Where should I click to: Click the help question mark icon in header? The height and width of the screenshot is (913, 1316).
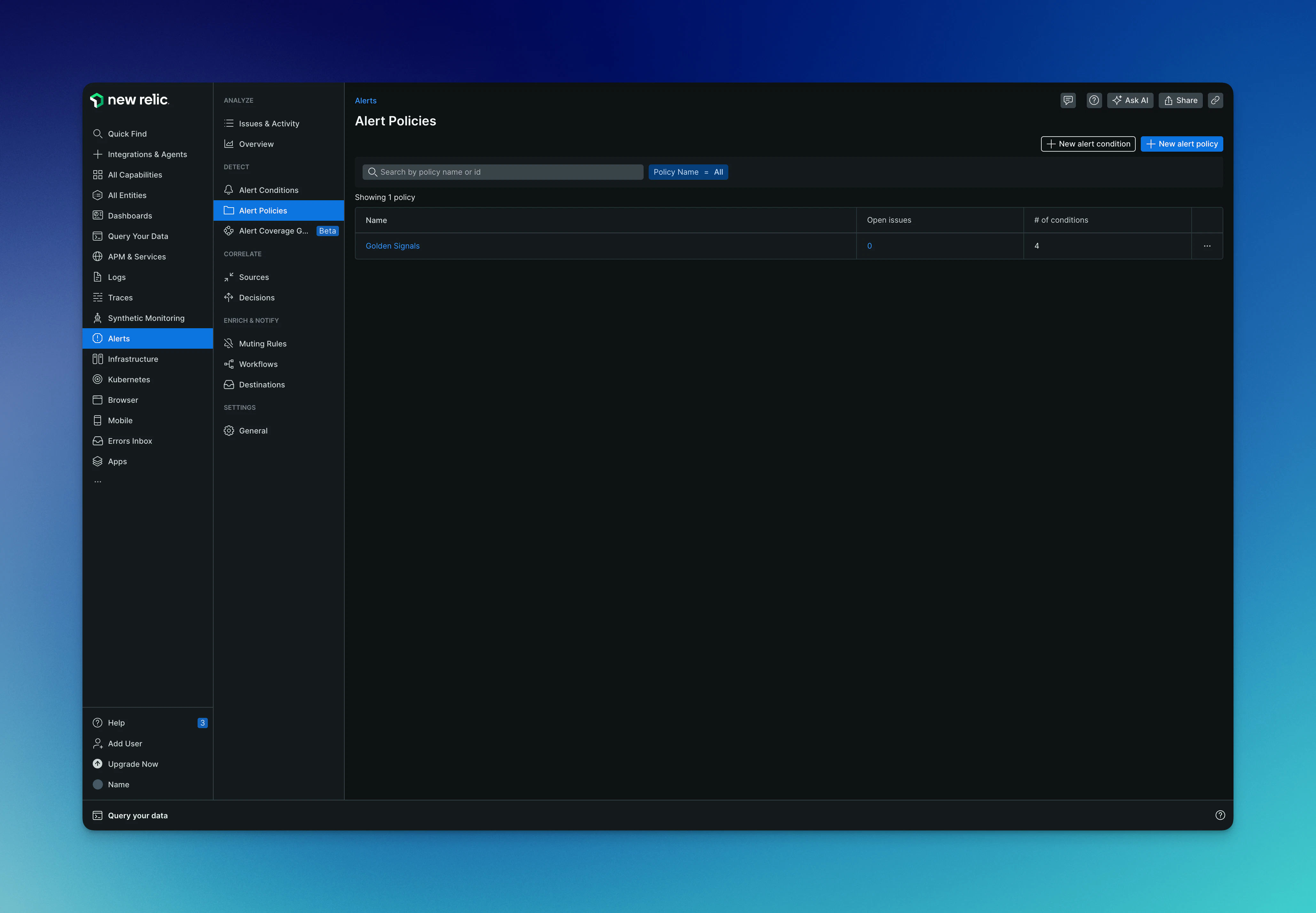[1093, 100]
